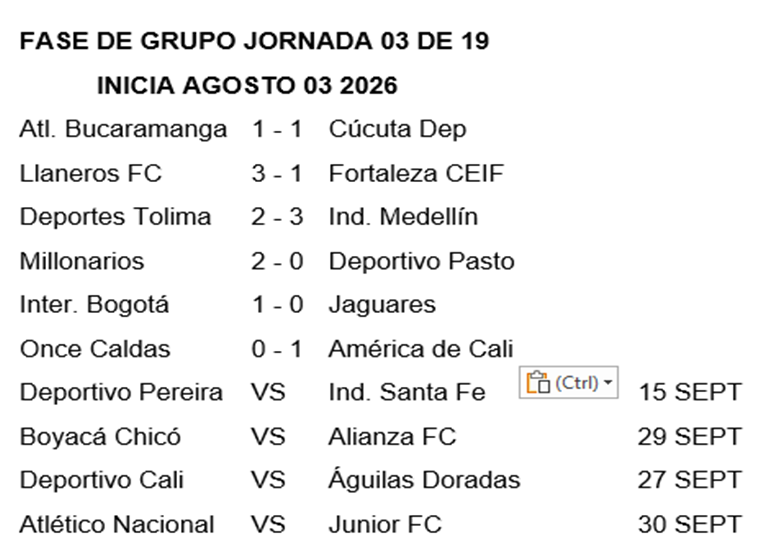Viewport: 770px width, 556px height.
Task: Click the Deportes Tolima text
Action: pyautogui.click(x=115, y=217)
